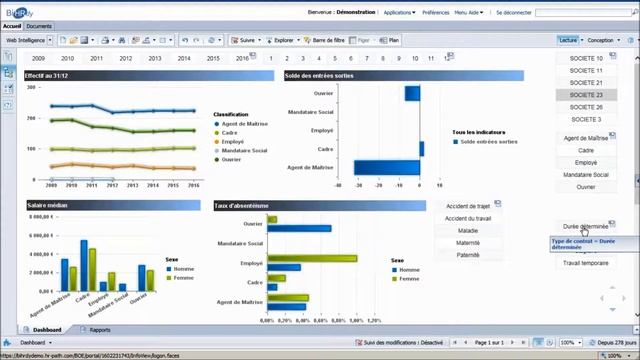Click the input control icon next to year 2016
This screenshot has width=640, height=360.
click(253, 55)
